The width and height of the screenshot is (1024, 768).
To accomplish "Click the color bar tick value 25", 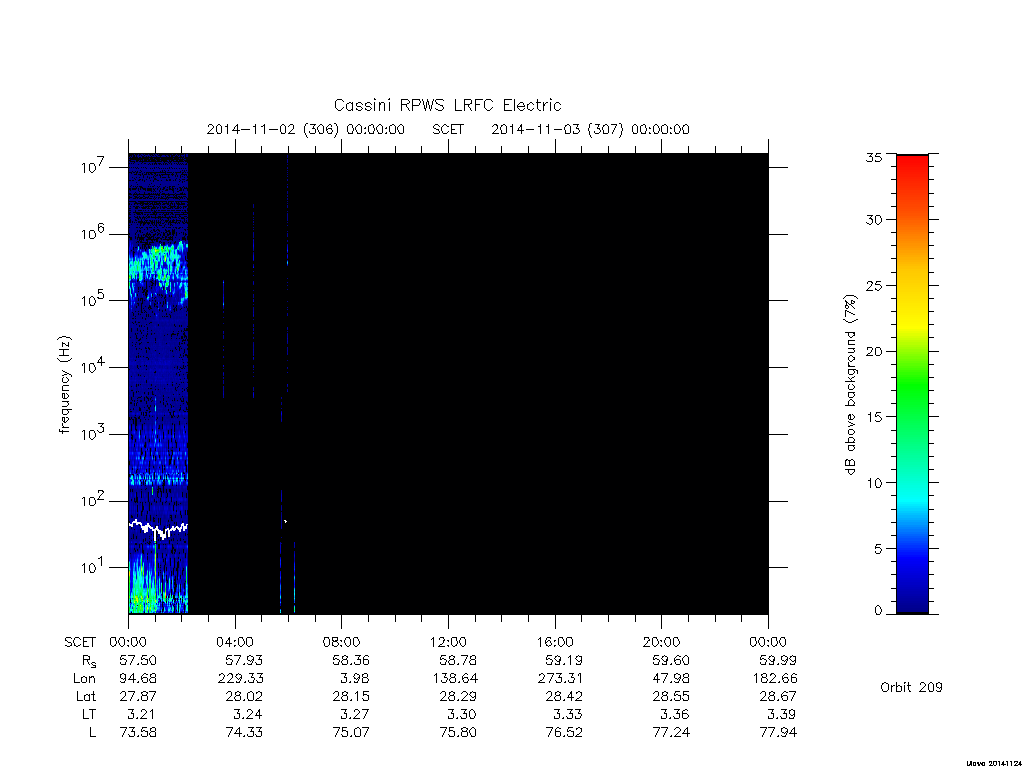I will click(874, 285).
